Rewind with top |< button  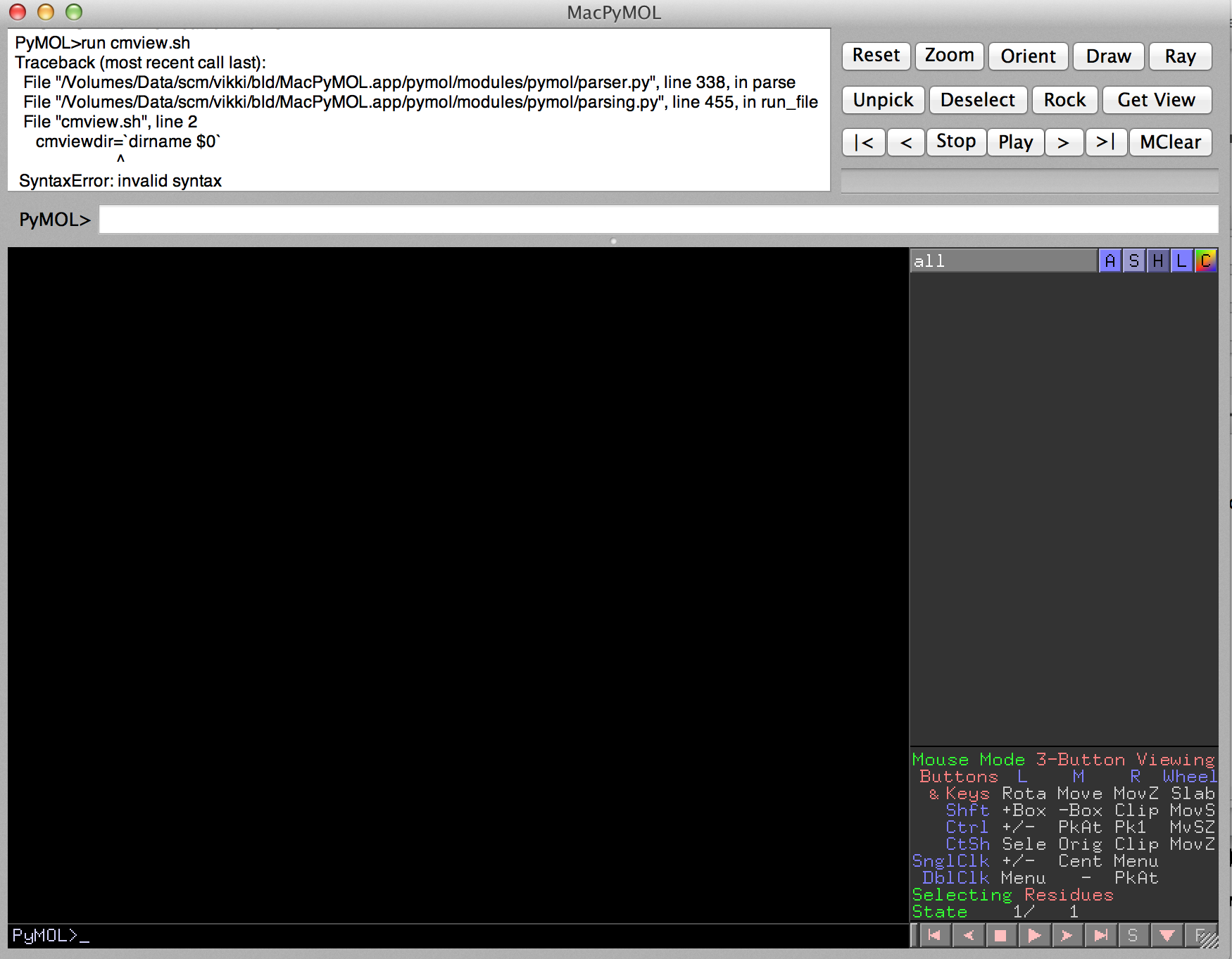863,142
